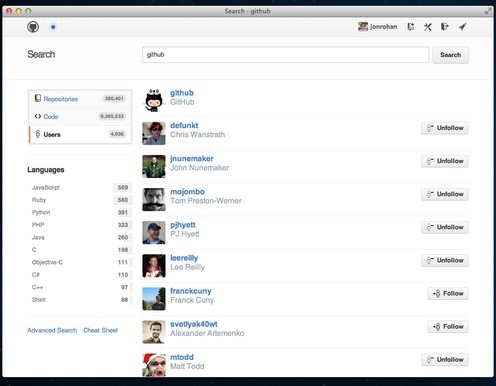The height and width of the screenshot is (386, 496).
Task: Open jonrohan username link
Action: point(383,27)
